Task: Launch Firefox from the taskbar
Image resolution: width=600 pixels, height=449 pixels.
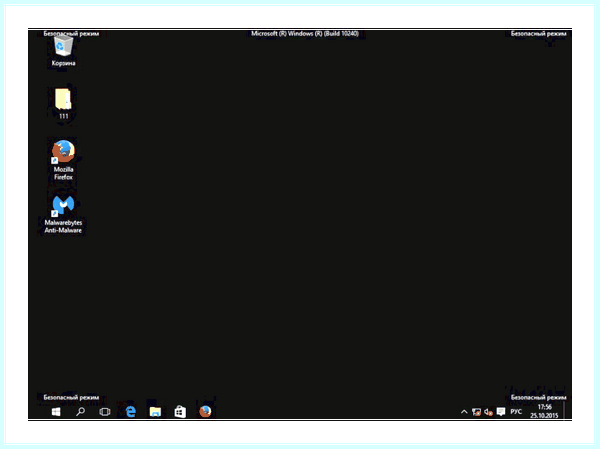Action: [205, 411]
